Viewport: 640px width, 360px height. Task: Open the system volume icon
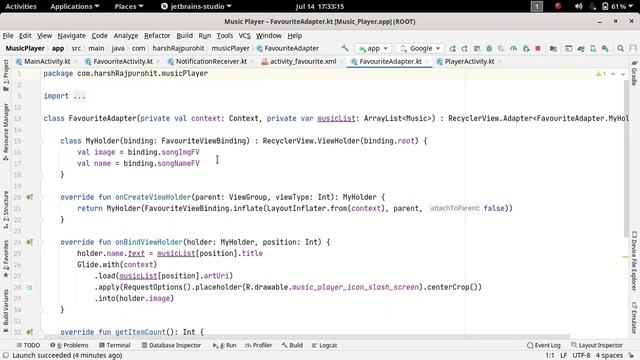point(578,6)
